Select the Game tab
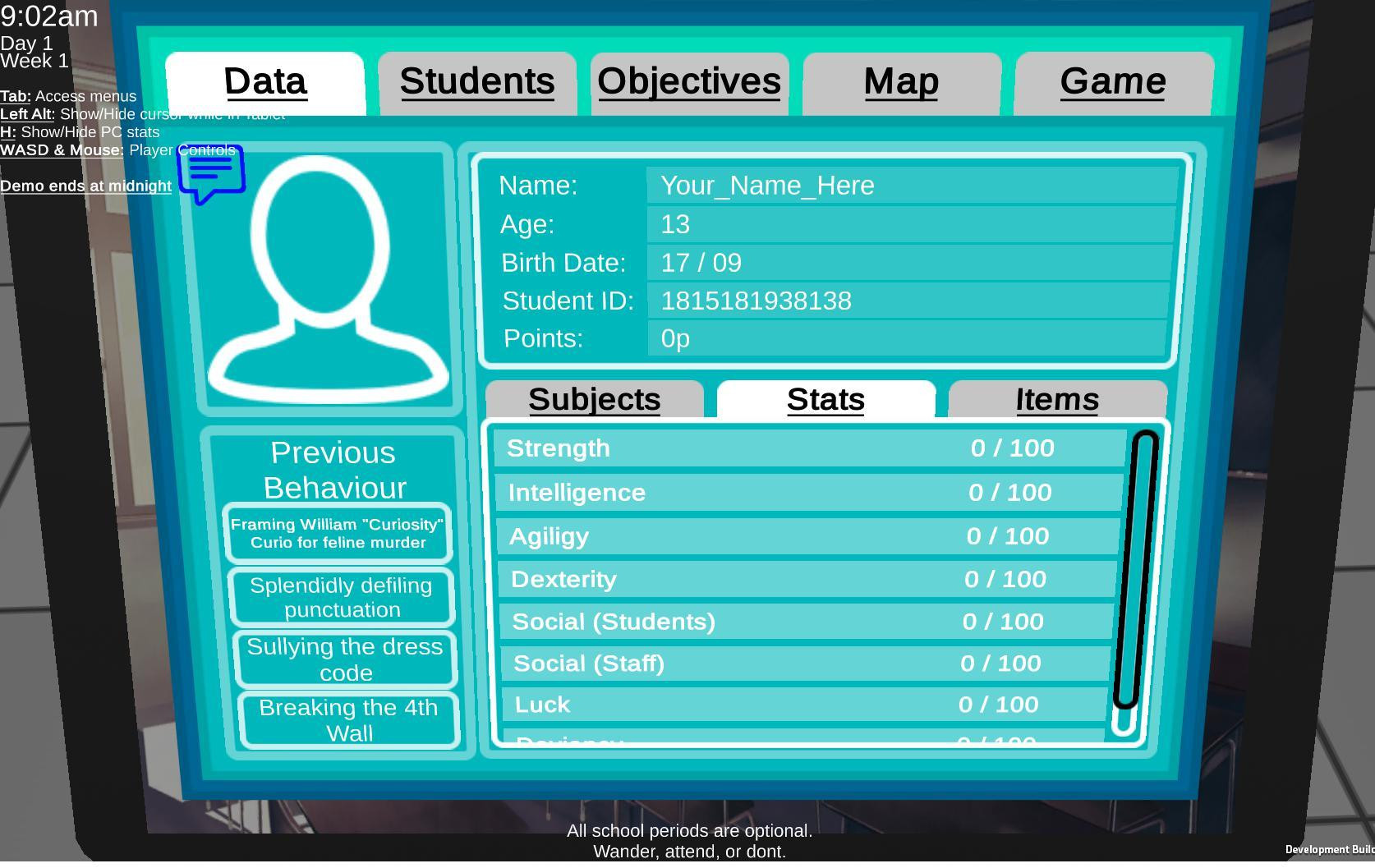The image size is (1375, 868). [1114, 83]
